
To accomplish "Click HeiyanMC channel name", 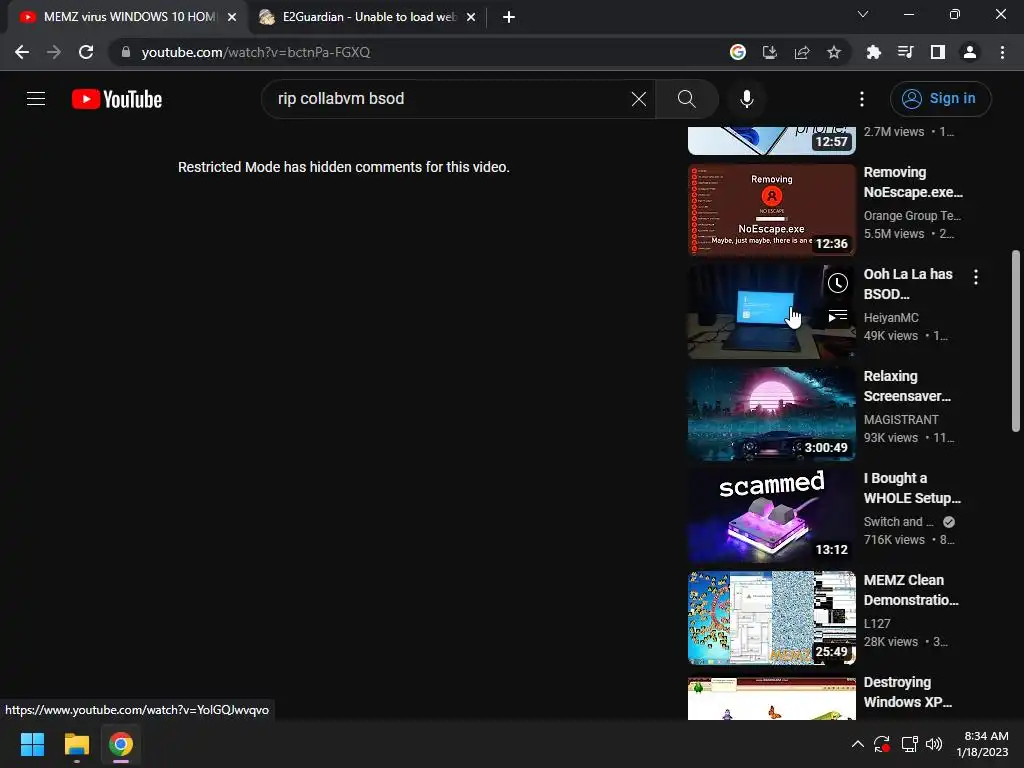I will coord(891,317).
